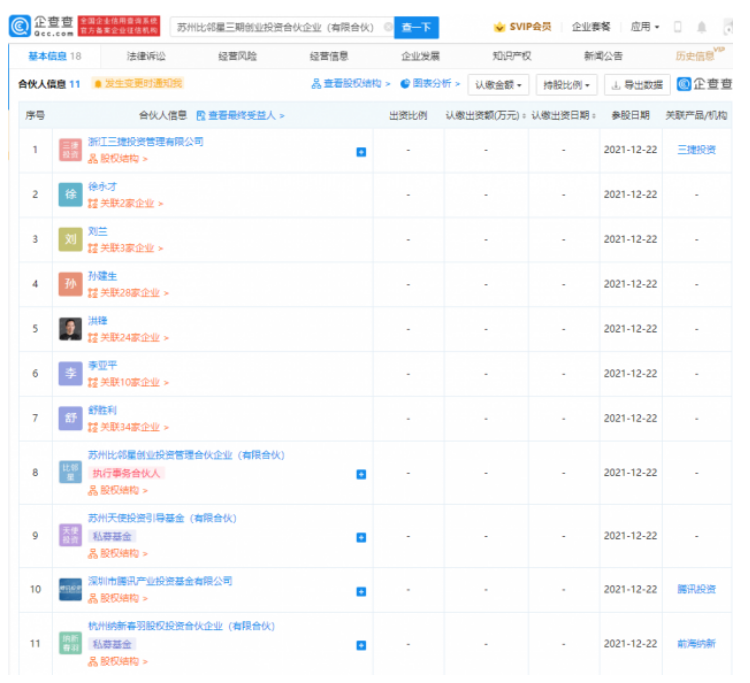
Task: Open 股权结构 under 浙江三捷投资管理有限公司
Action: [118, 159]
